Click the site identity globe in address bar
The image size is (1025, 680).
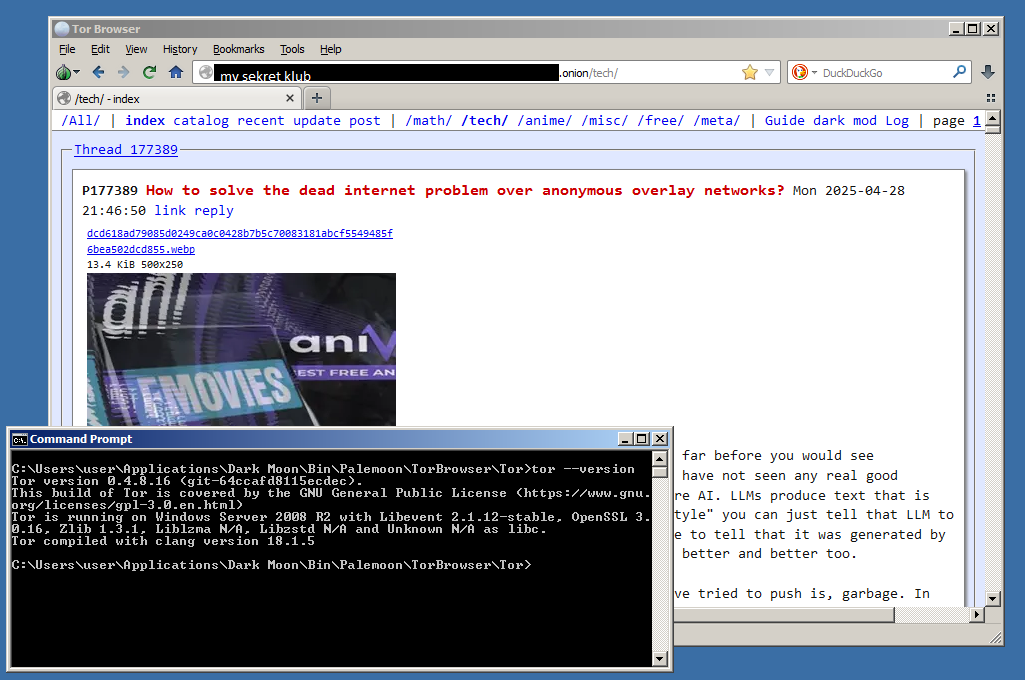coord(206,73)
